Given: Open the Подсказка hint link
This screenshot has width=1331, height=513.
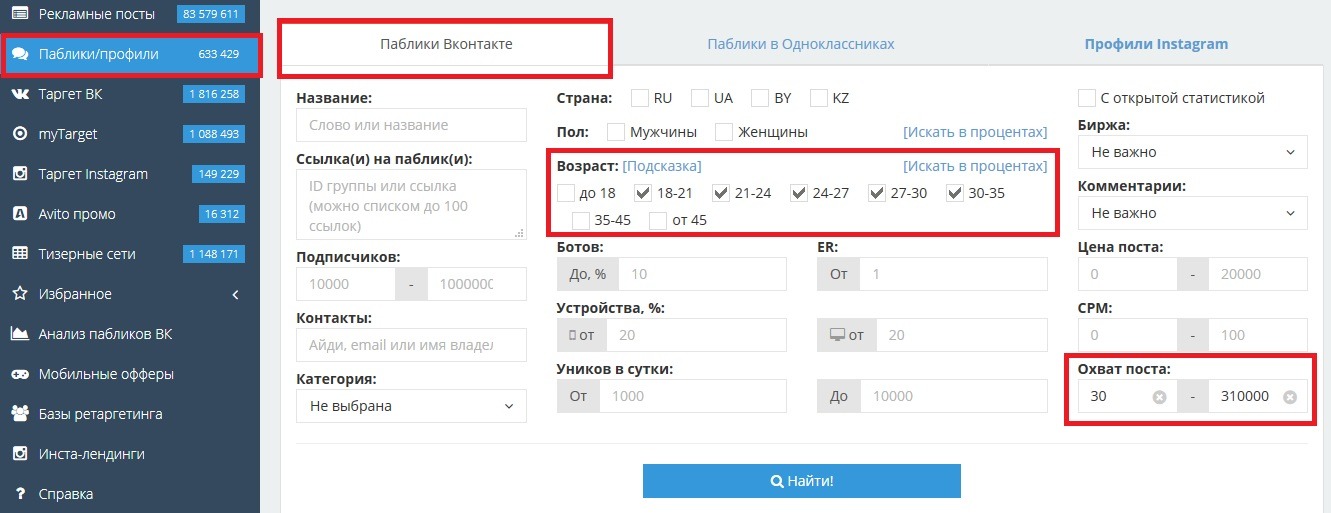Looking at the screenshot, I should click(662, 166).
